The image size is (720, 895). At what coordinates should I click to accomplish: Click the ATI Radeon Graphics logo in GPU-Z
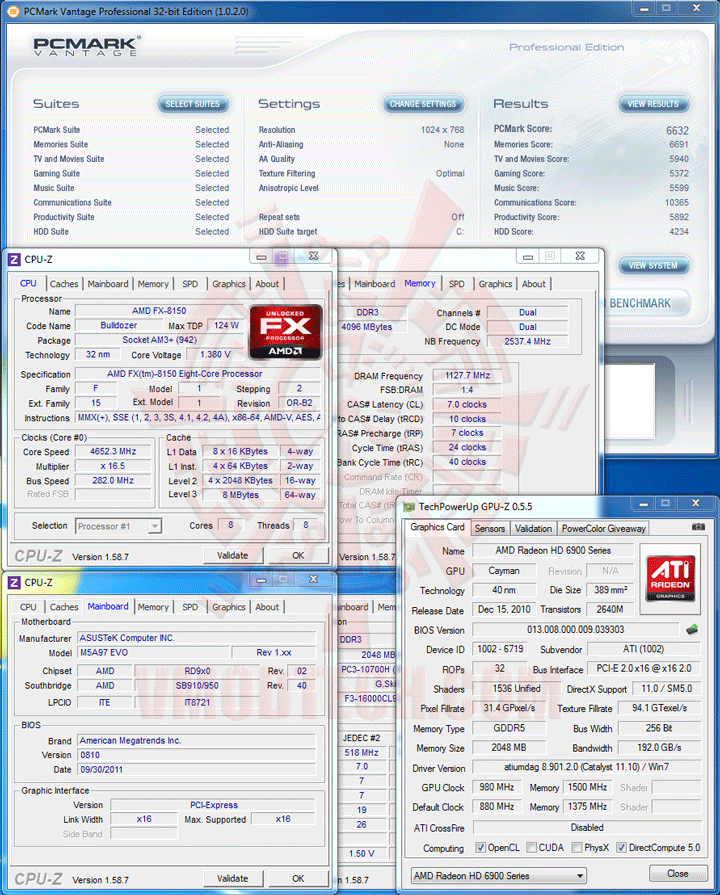coord(670,579)
